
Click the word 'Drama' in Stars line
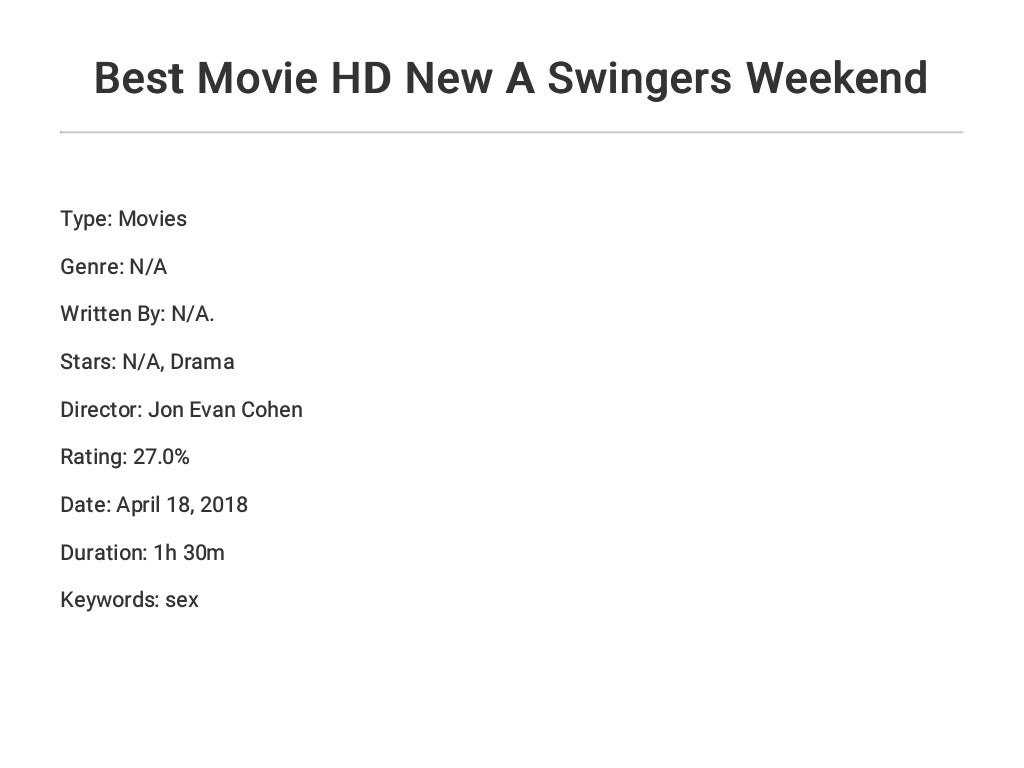pyautogui.click(x=202, y=362)
